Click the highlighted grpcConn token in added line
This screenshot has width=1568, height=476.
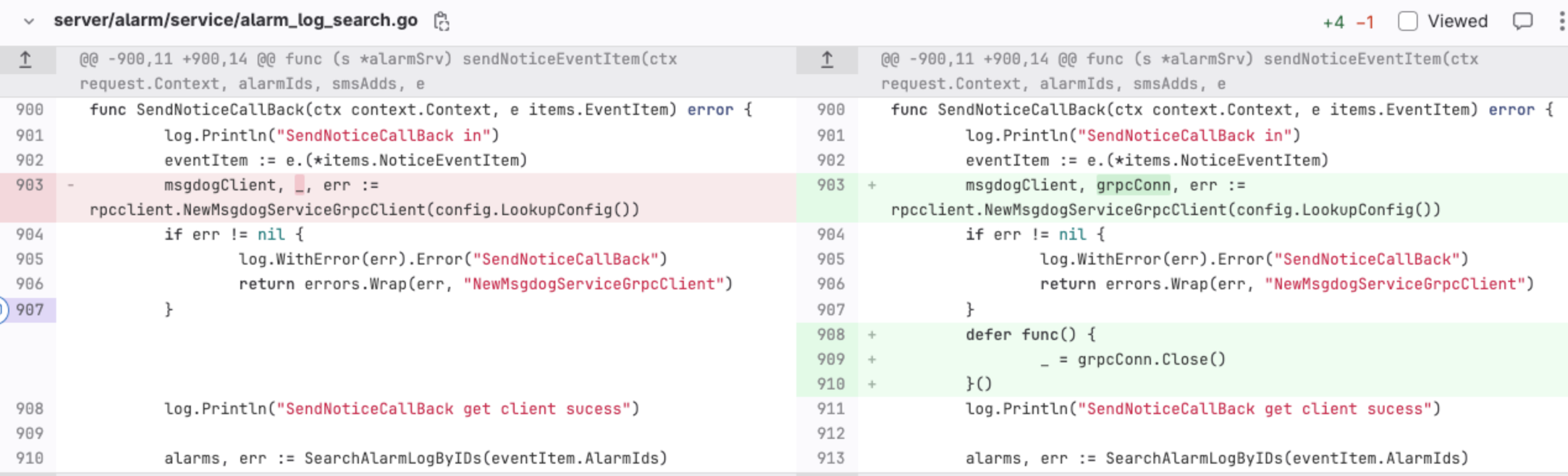click(1133, 185)
